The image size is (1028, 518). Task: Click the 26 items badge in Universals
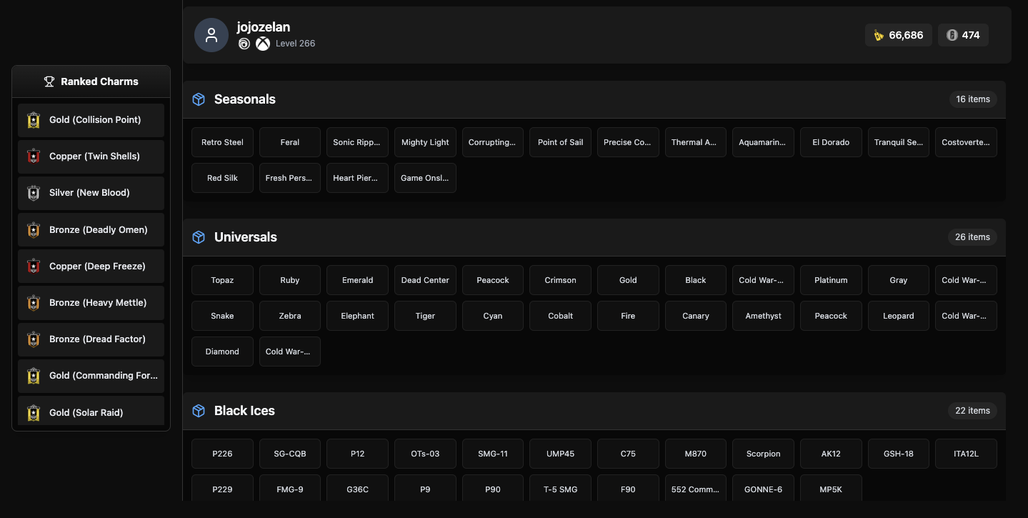click(x=972, y=237)
